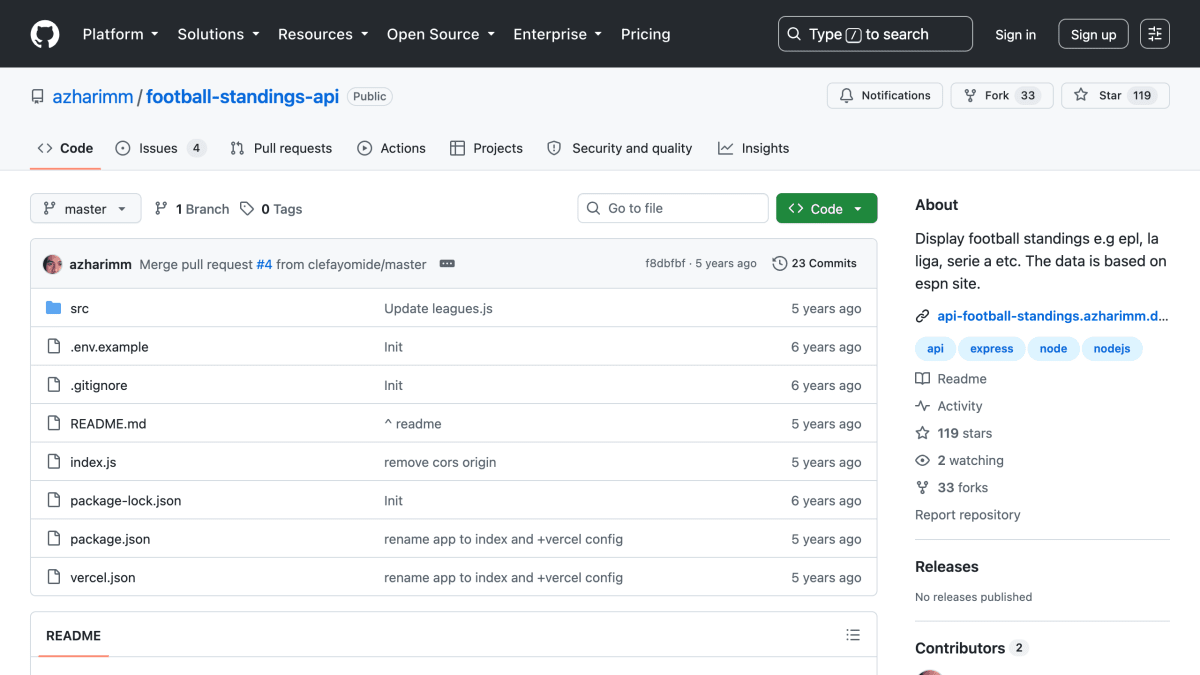Click the Go to file input
The height and width of the screenshot is (675, 1200).
673,208
